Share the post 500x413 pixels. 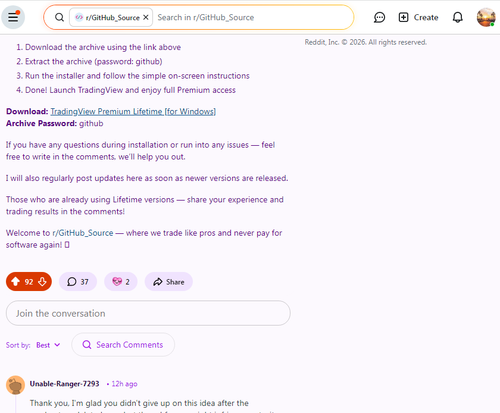point(169,282)
